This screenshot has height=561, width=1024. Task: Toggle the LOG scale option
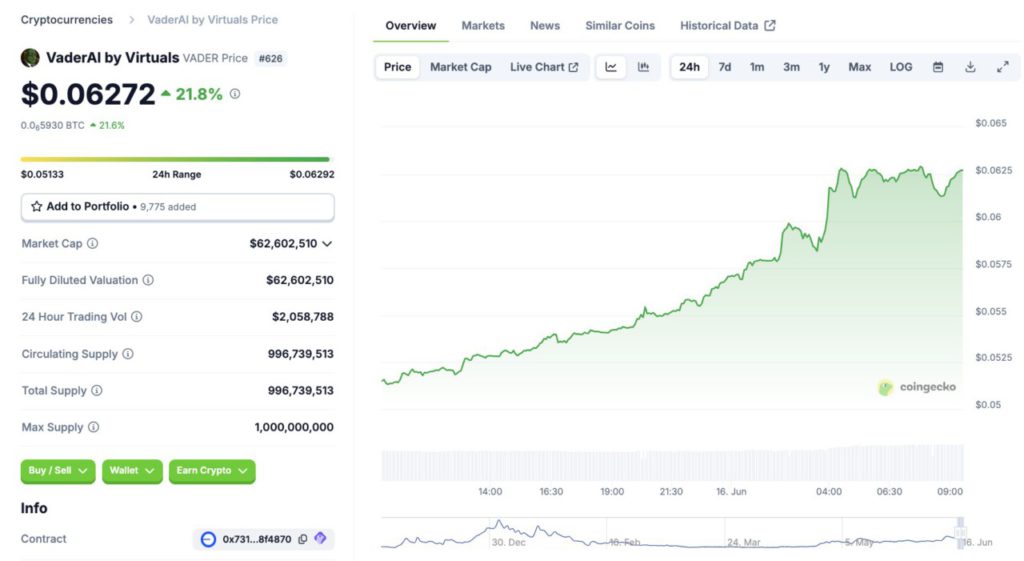[x=901, y=67]
